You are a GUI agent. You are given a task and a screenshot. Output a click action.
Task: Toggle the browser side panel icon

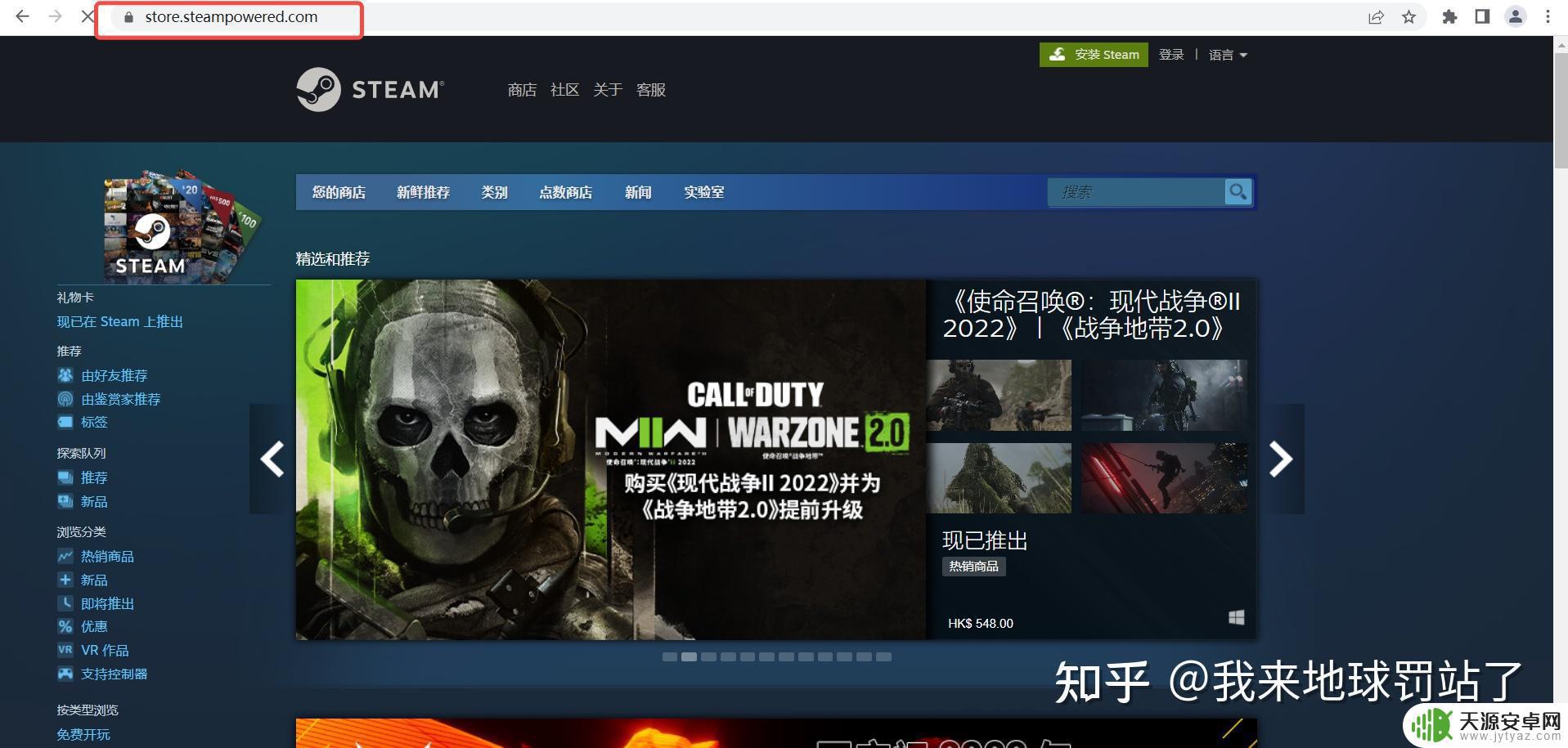pyautogui.click(x=1482, y=17)
